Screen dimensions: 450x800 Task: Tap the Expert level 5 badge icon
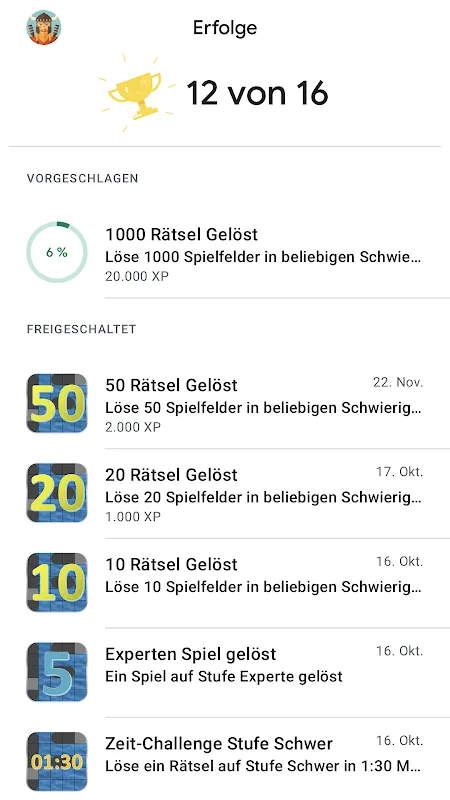pyautogui.click(x=57, y=672)
